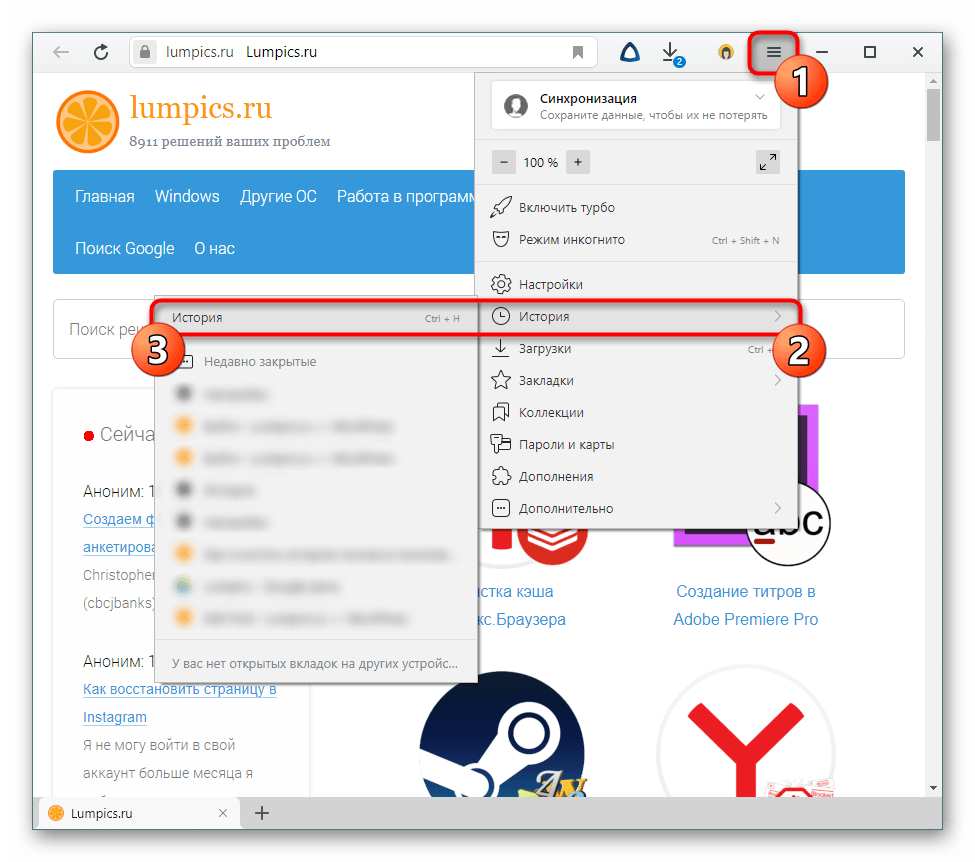This screenshot has height=862, width=975.
Task: Increase zoom with the plus button
Action: [577, 162]
